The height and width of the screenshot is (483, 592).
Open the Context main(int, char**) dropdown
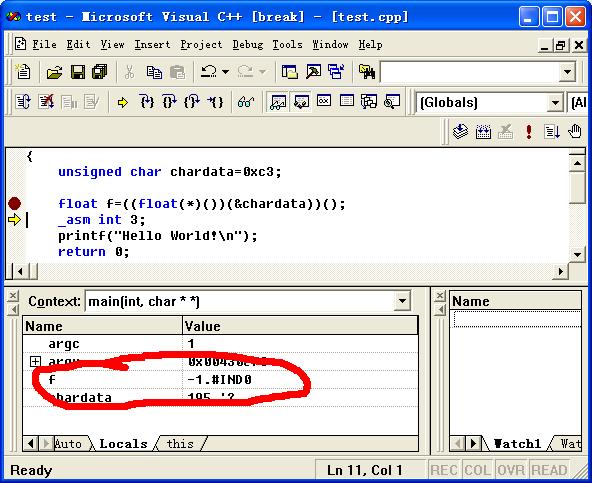click(402, 301)
